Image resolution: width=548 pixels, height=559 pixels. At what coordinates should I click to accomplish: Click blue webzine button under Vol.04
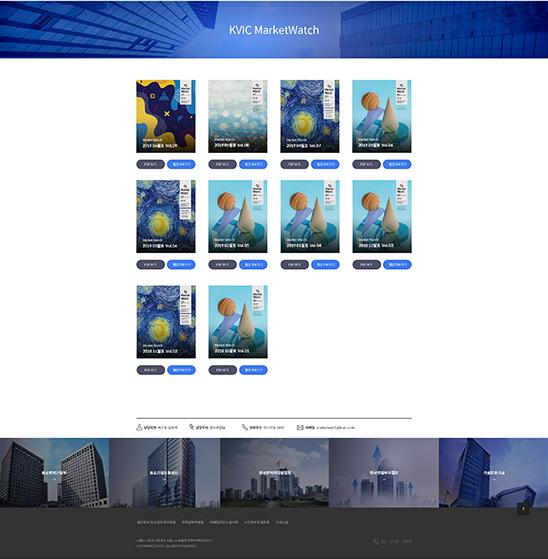pos(325,265)
